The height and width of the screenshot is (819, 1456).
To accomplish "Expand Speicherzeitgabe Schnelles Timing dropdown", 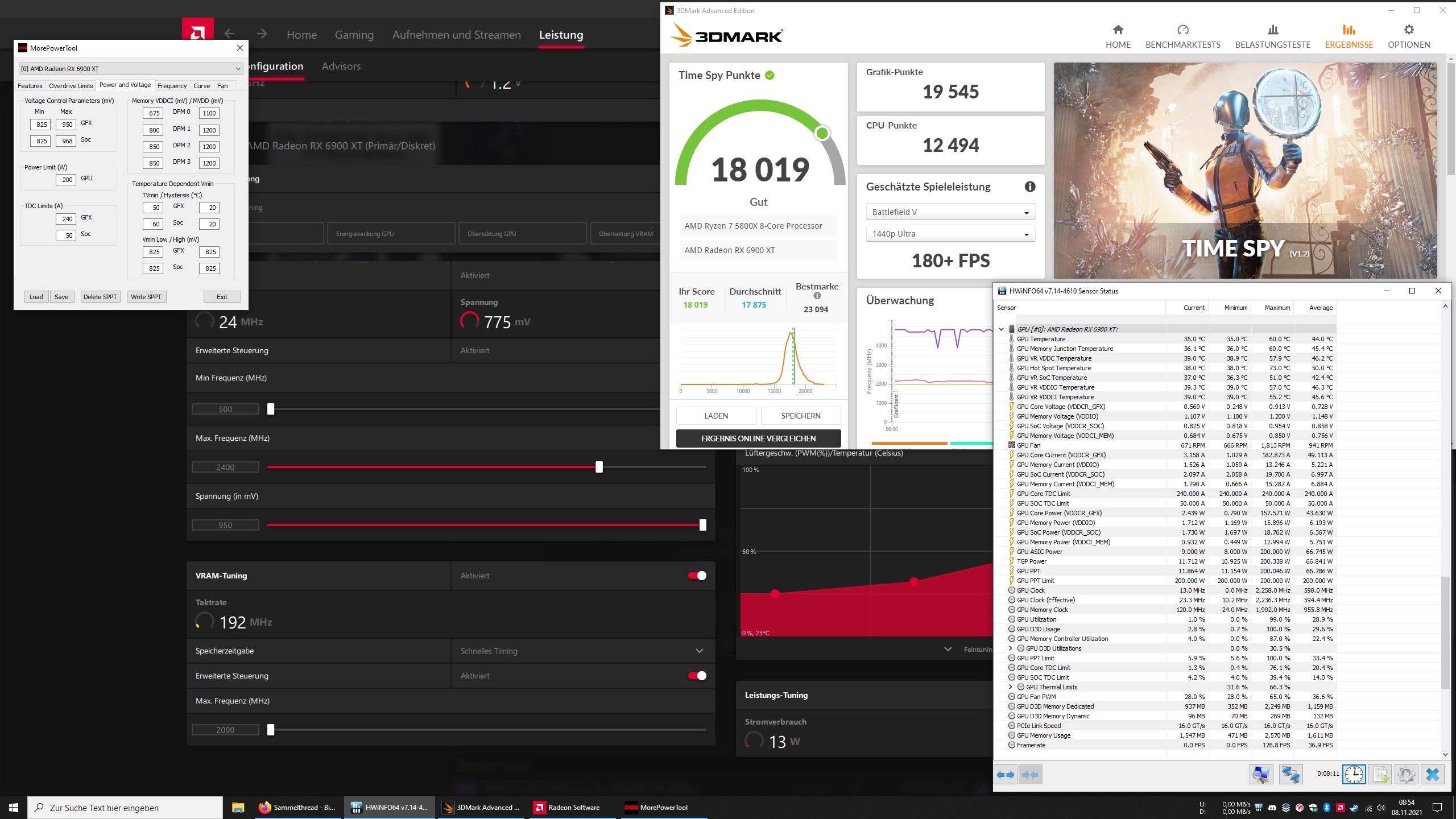I will point(699,651).
